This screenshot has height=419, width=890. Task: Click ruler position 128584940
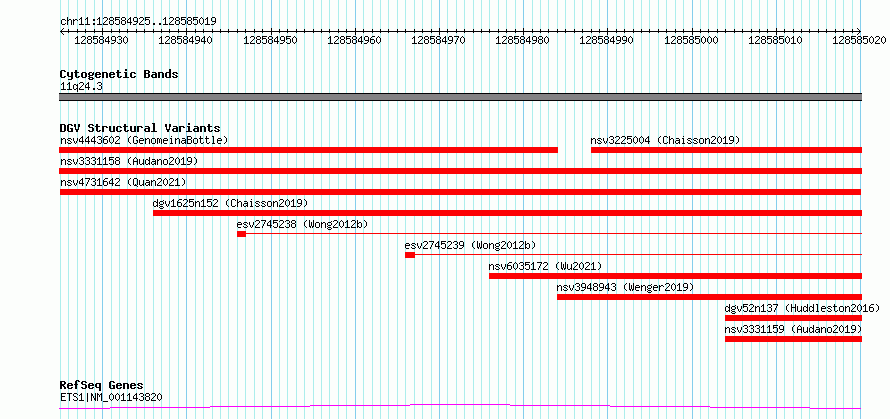[186, 40]
